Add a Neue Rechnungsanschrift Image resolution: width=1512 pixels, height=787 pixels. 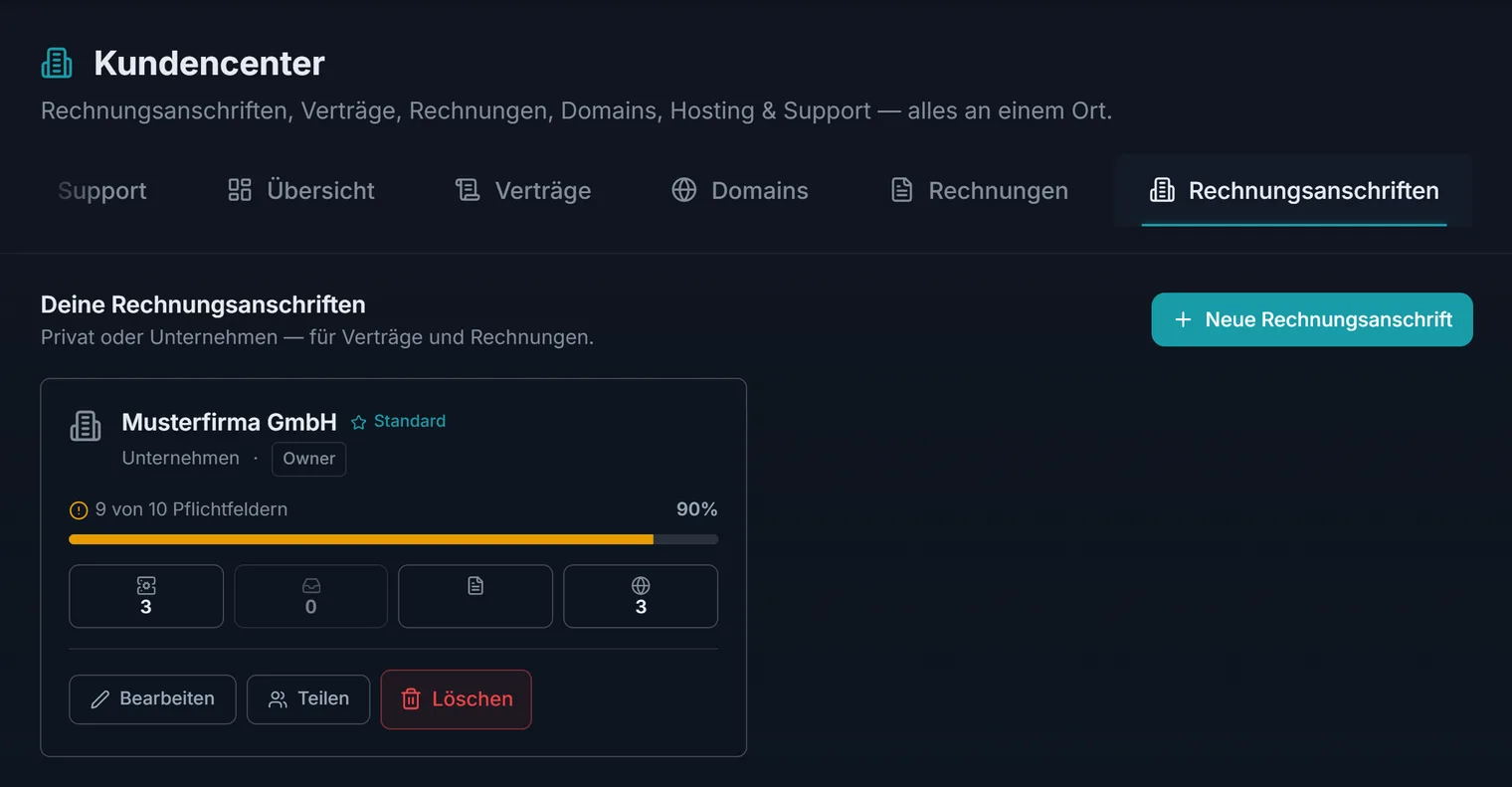[x=1312, y=319]
